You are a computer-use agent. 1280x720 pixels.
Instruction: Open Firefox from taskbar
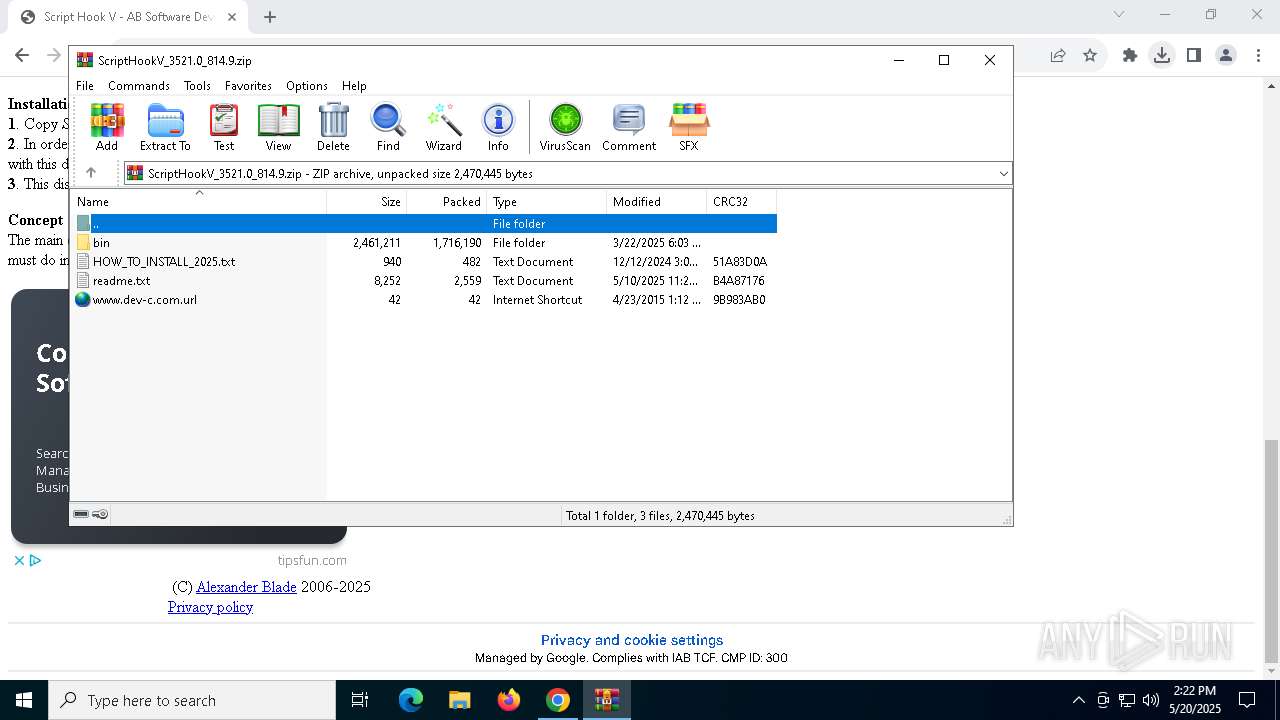[x=509, y=700]
